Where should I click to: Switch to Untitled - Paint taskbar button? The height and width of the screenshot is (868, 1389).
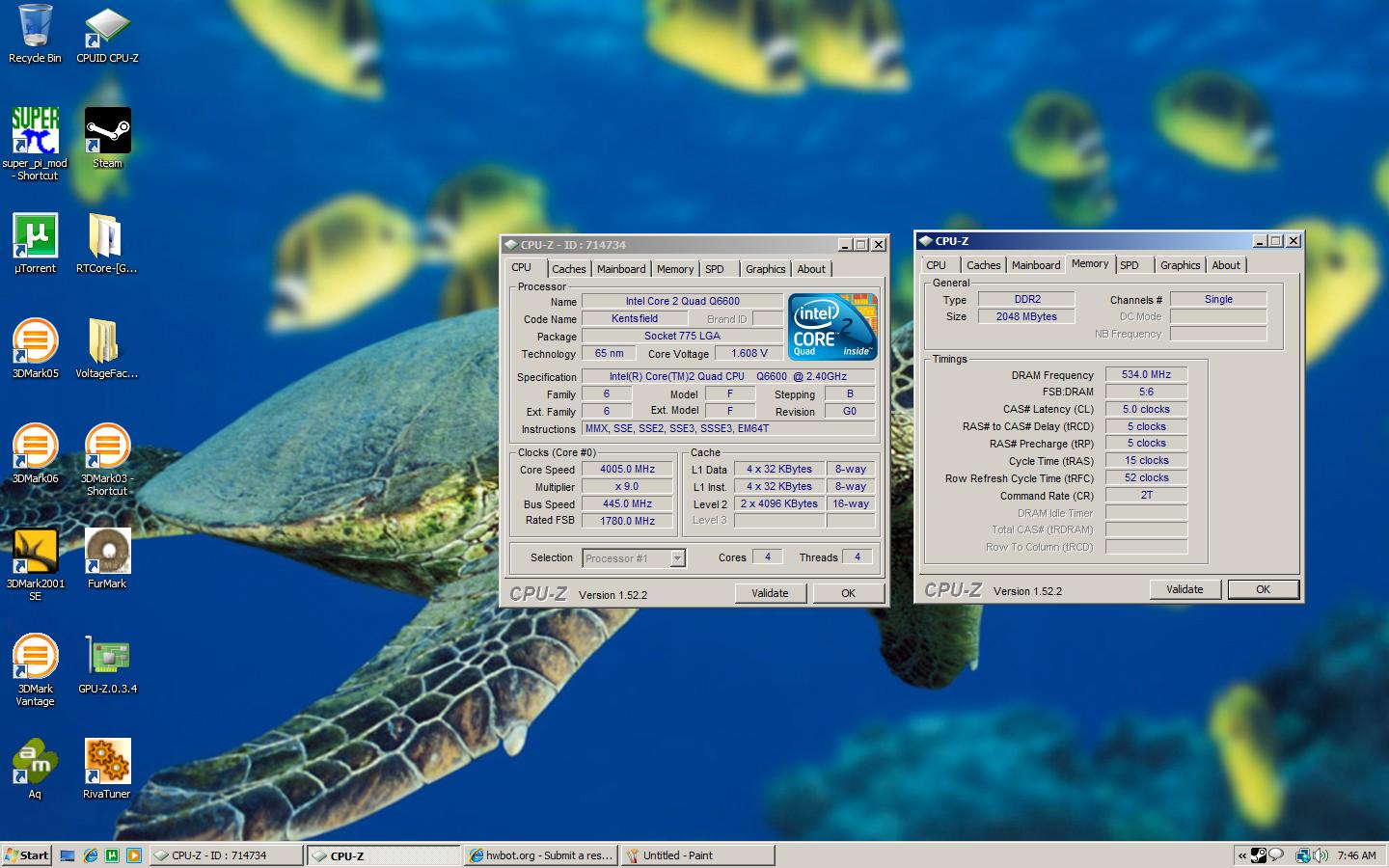click(697, 855)
